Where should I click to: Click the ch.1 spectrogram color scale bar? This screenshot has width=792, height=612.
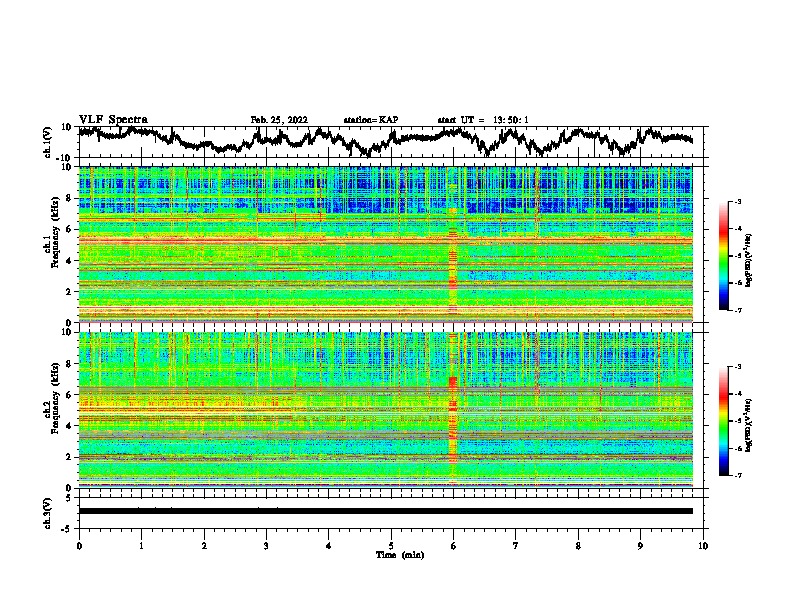(x=723, y=256)
